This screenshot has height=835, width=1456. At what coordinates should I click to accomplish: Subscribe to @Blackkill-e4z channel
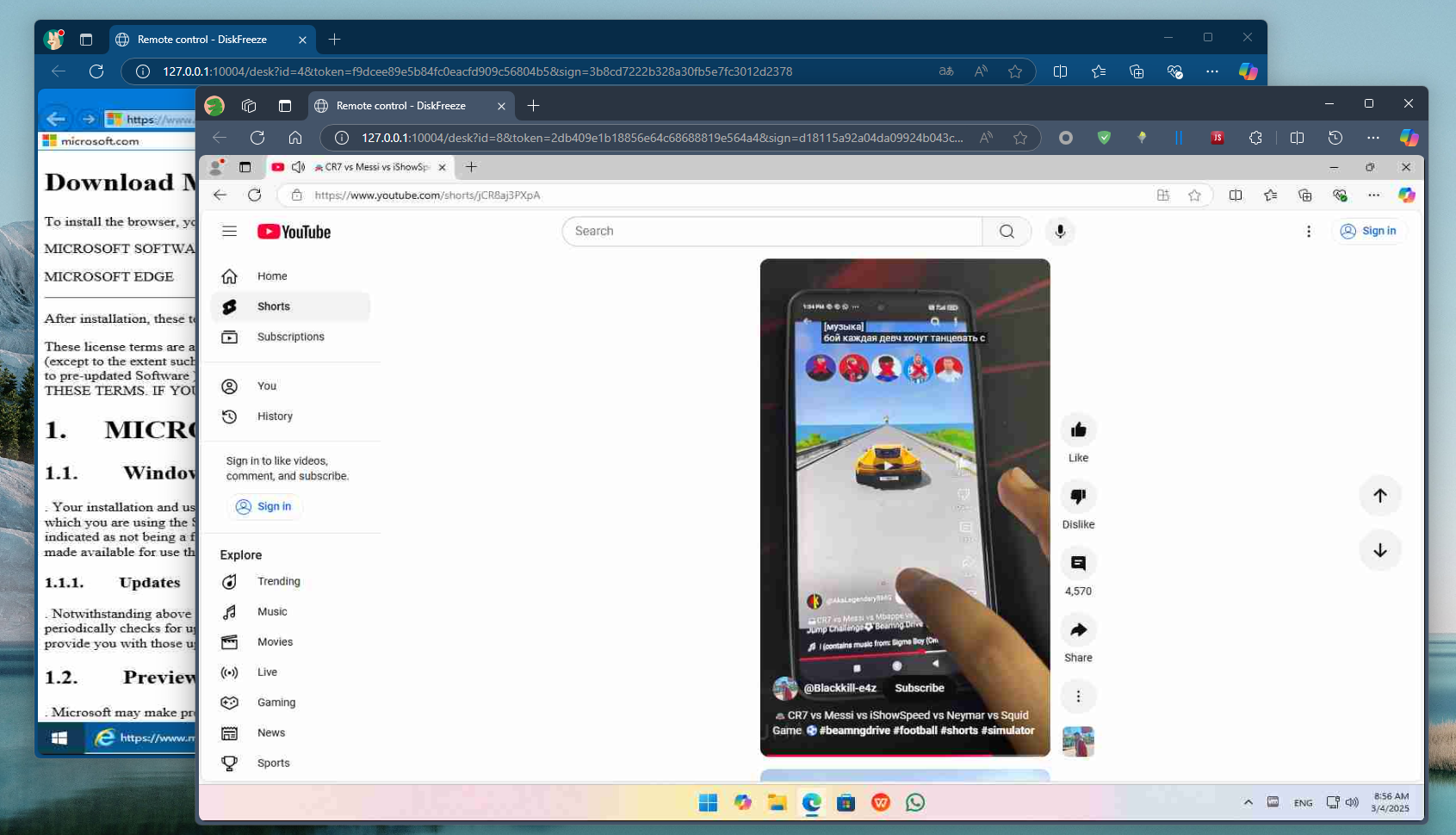920,688
